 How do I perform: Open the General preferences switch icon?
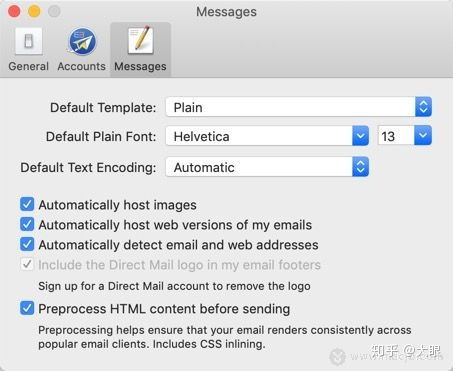tap(29, 41)
